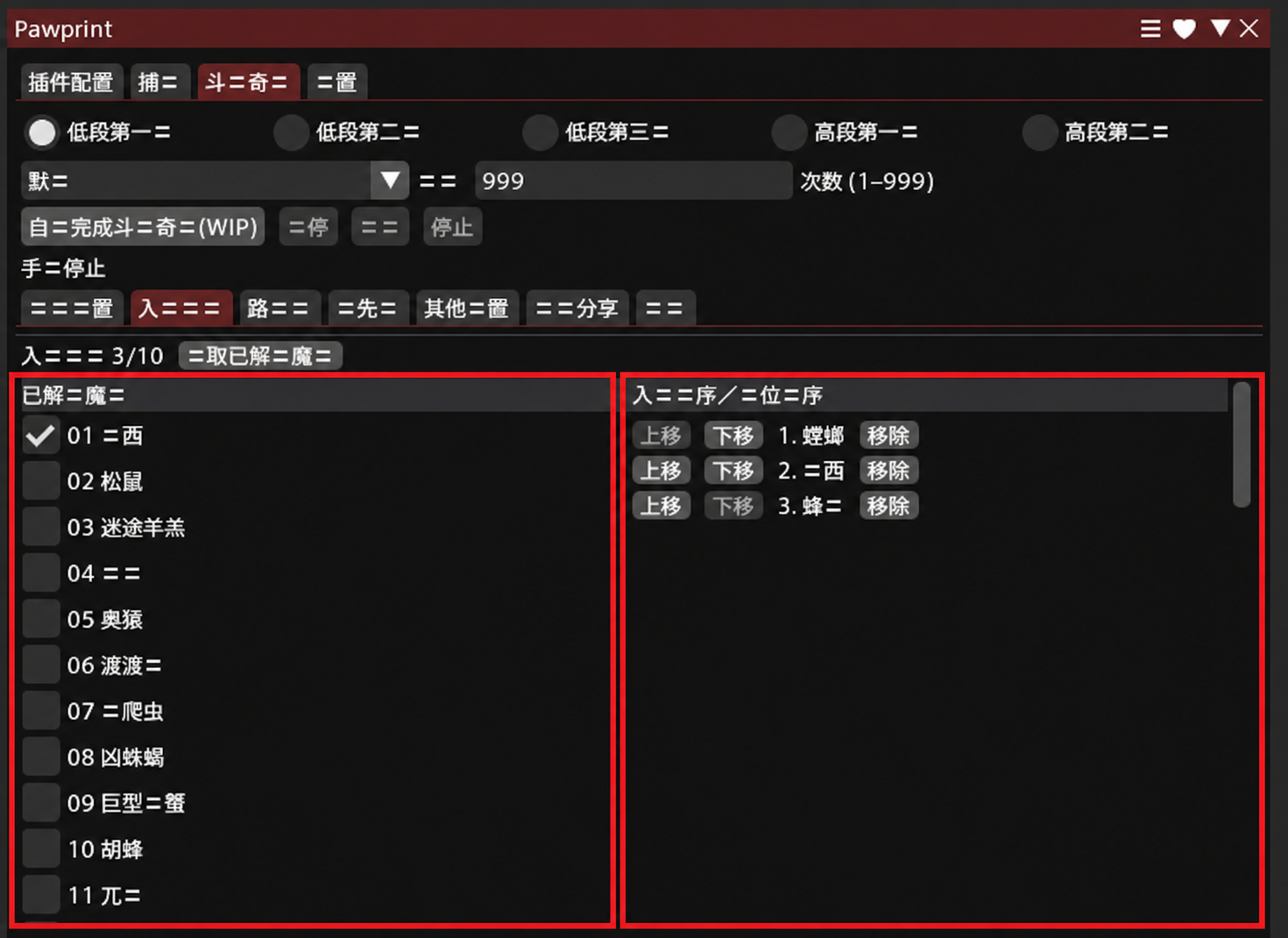Select the 斗=奇= tab

point(248,82)
